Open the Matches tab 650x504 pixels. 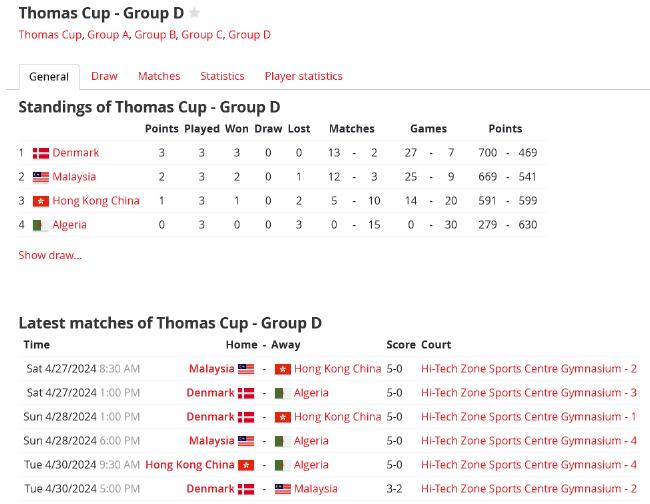pyautogui.click(x=159, y=76)
